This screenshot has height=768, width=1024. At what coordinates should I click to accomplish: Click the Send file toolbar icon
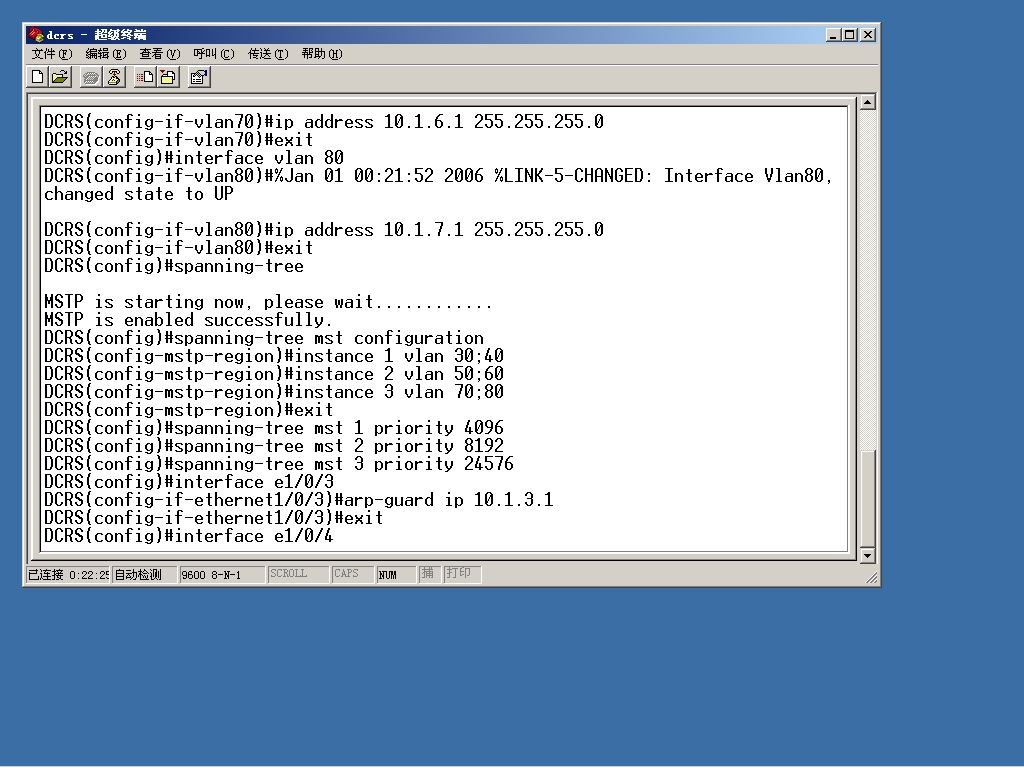(145, 77)
